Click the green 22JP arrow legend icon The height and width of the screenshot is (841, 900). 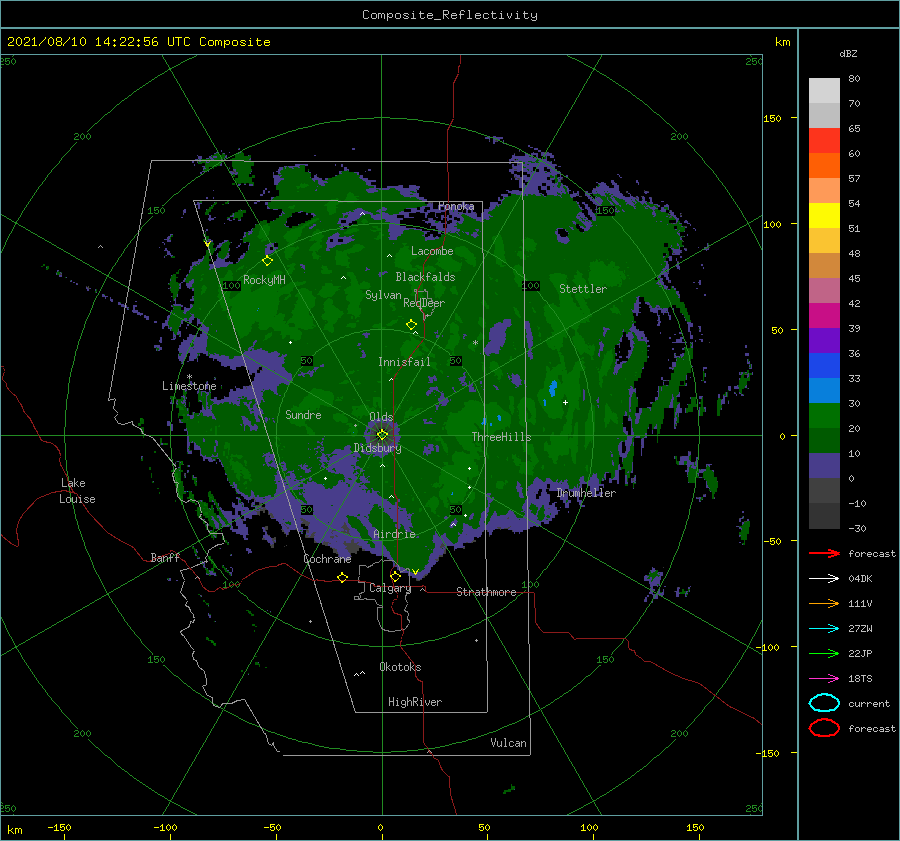pos(824,653)
